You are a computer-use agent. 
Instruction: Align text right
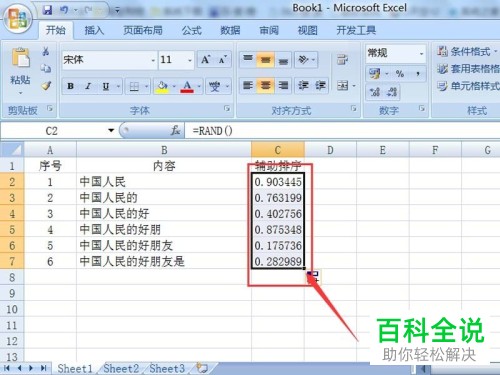tap(283, 86)
